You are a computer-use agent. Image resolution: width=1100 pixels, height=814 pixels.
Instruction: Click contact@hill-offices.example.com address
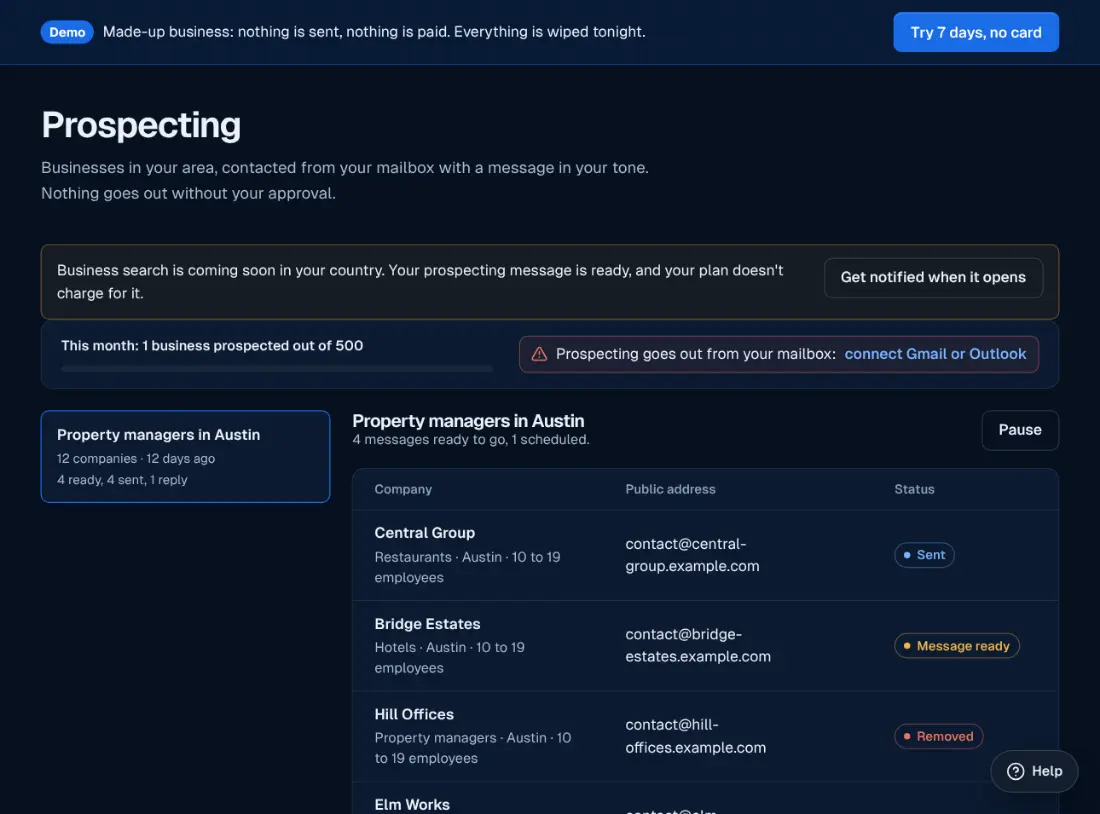pyautogui.click(x=695, y=736)
